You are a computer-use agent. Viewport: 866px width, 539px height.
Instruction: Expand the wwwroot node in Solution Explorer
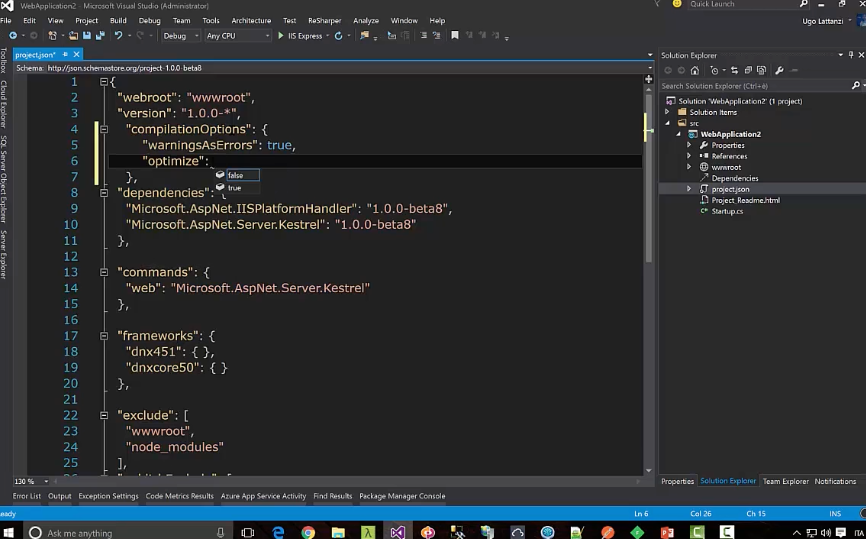pos(689,167)
